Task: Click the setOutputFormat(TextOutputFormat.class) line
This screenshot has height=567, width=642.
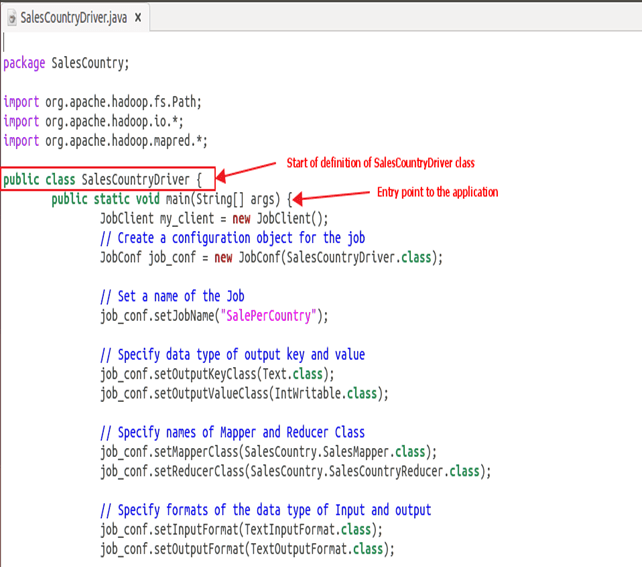Action: tap(247, 549)
